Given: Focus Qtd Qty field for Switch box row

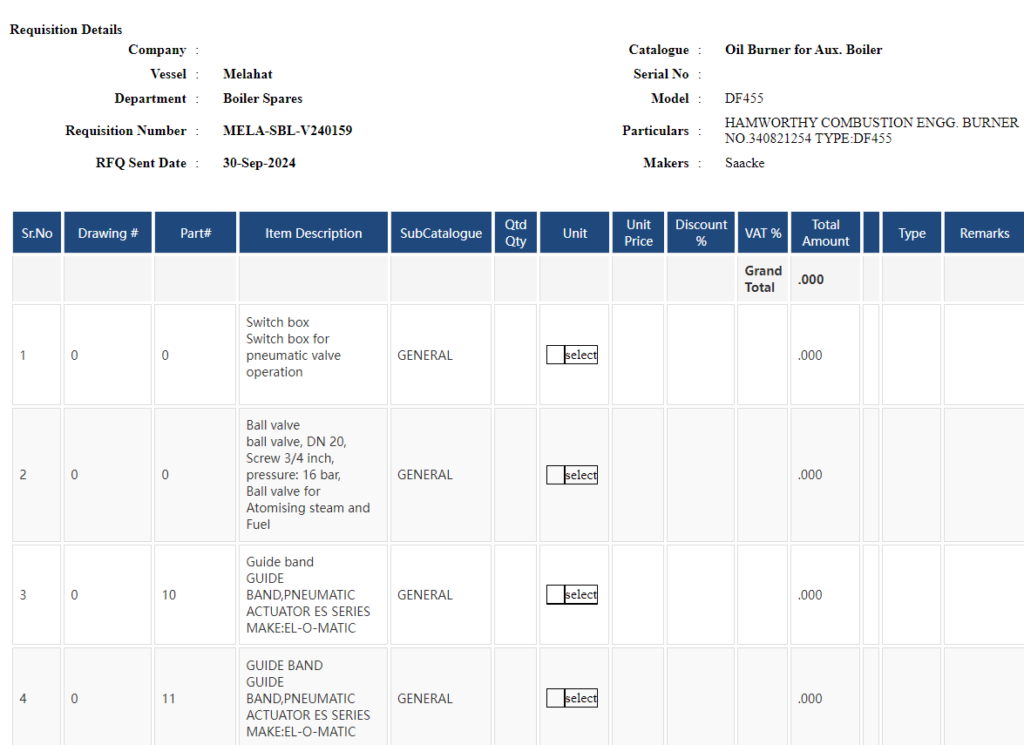Looking at the screenshot, I should pyautogui.click(x=515, y=355).
